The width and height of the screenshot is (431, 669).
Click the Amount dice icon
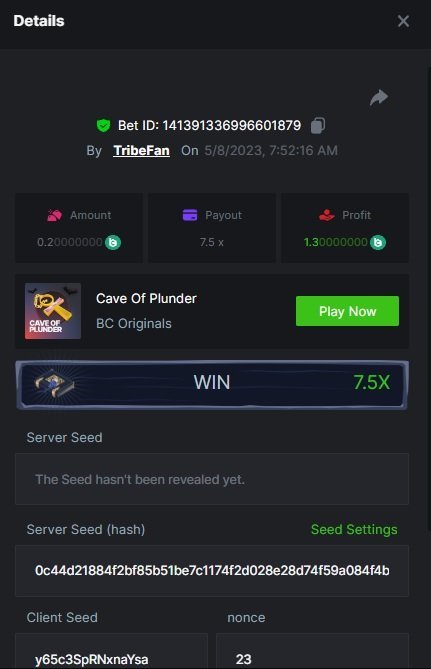pos(55,215)
